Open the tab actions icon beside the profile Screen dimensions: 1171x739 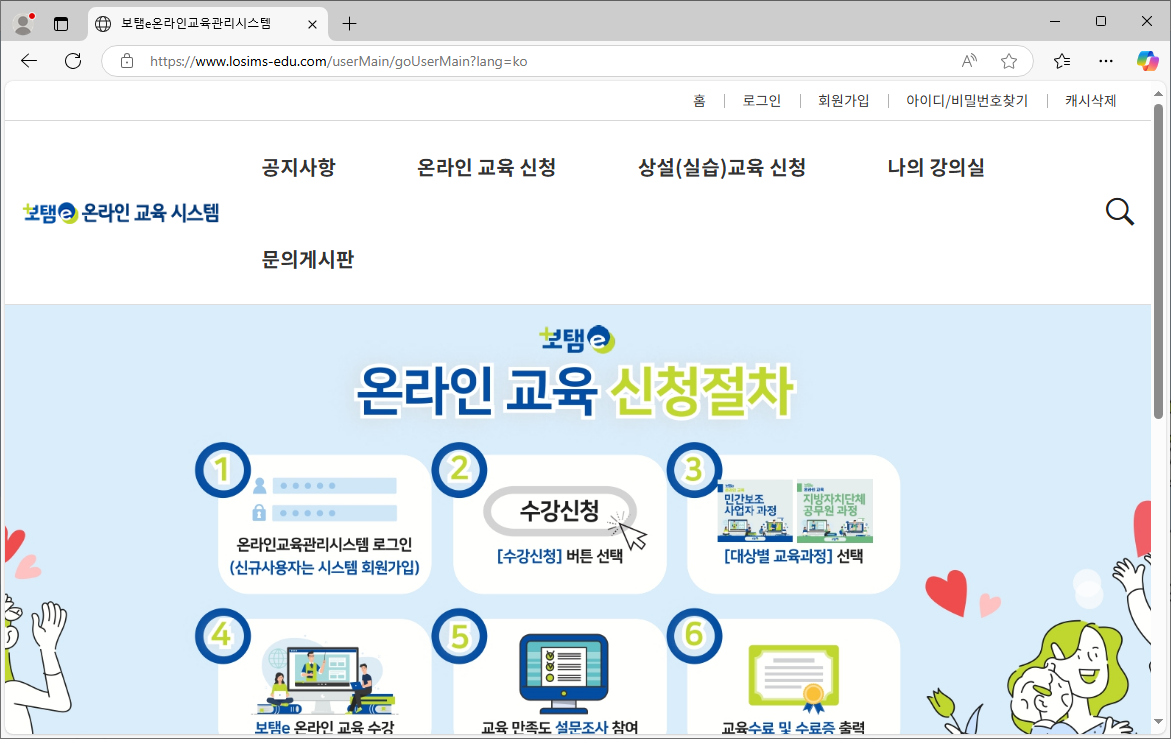coord(62,23)
